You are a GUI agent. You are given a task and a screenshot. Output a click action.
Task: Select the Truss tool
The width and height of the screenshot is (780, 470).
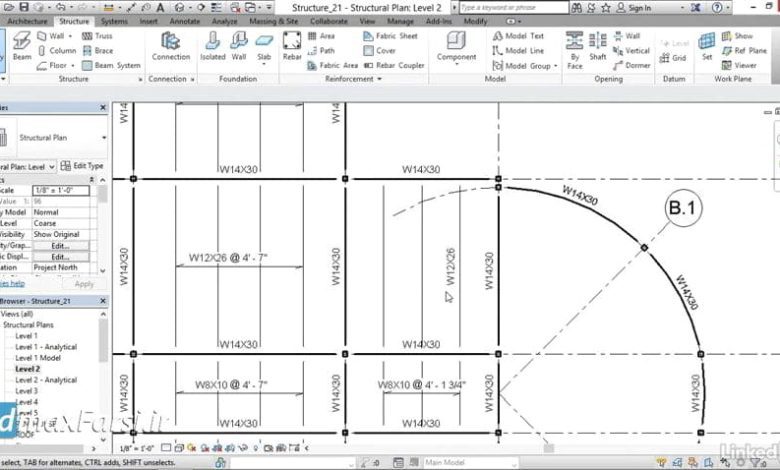[97, 36]
